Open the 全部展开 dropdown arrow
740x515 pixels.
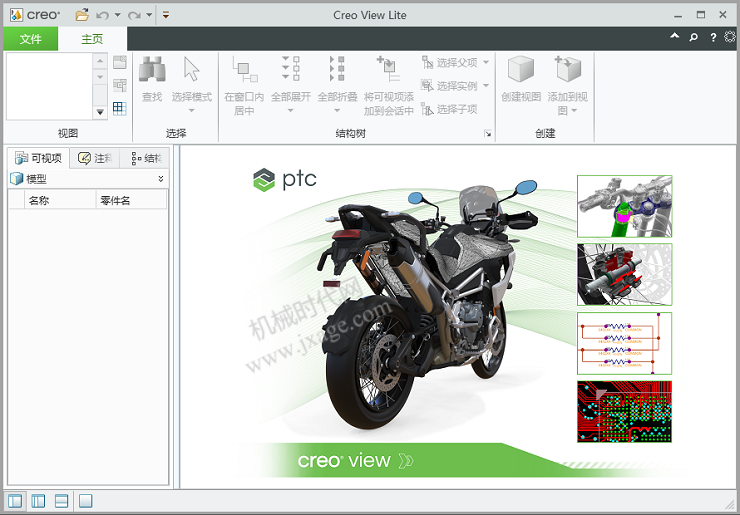pos(291,110)
